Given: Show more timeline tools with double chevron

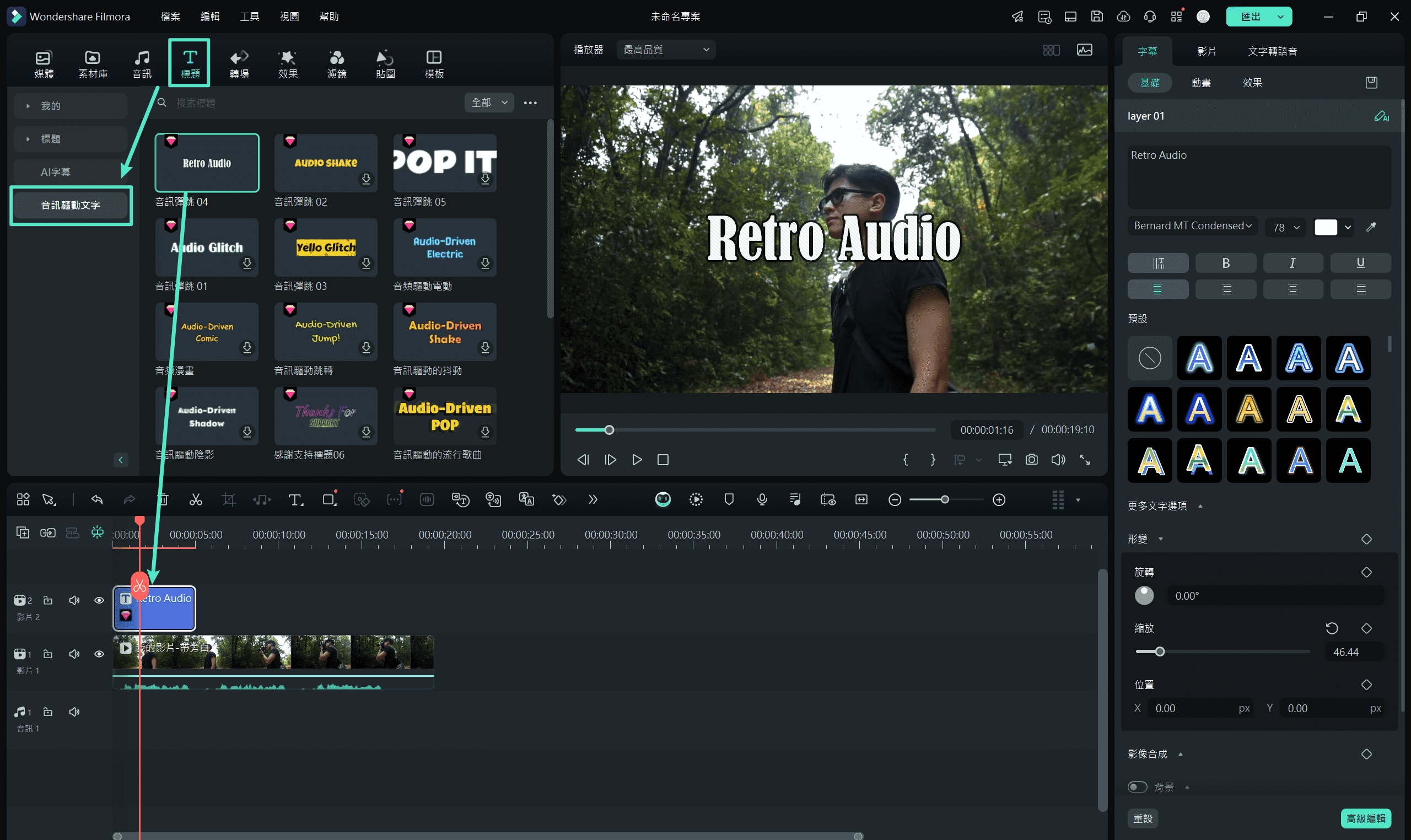Looking at the screenshot, I should tap(593, 499).
